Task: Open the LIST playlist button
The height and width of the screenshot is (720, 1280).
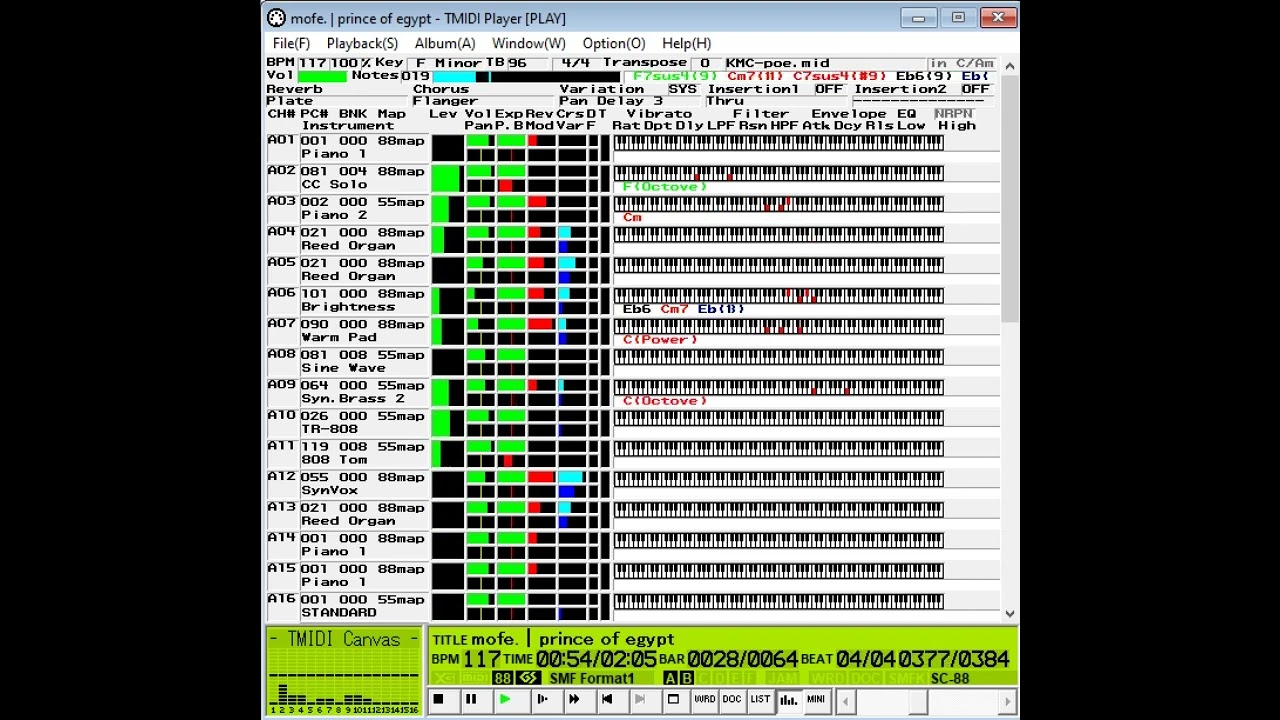Action: coord(760,700)
